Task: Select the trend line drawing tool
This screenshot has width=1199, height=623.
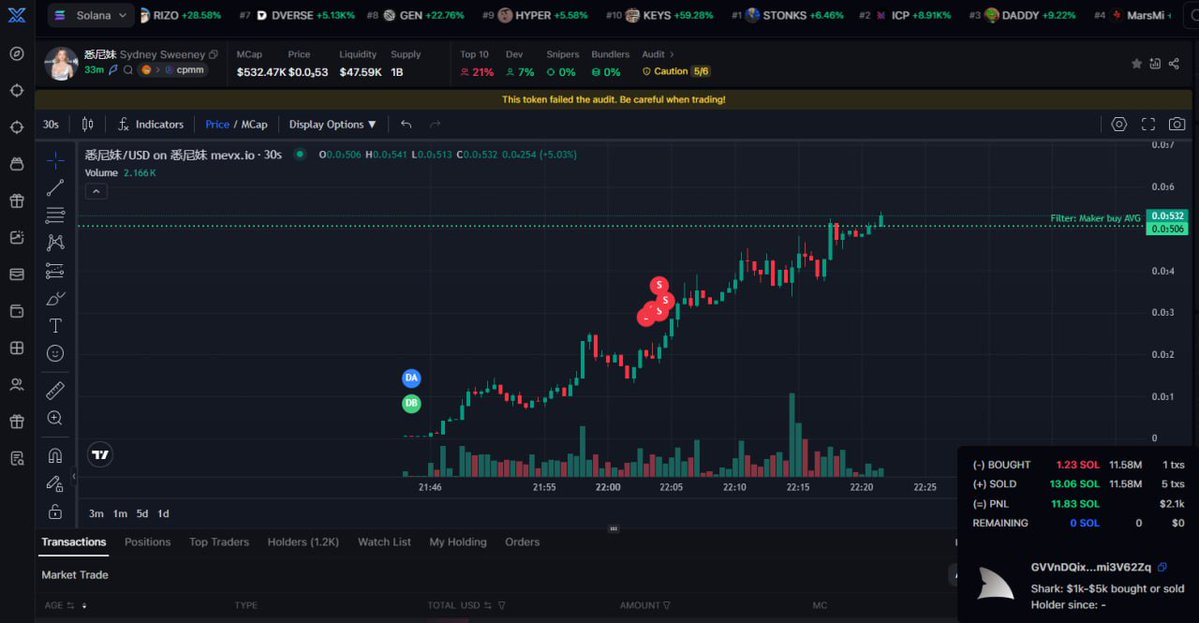Action: click(55, 188)
